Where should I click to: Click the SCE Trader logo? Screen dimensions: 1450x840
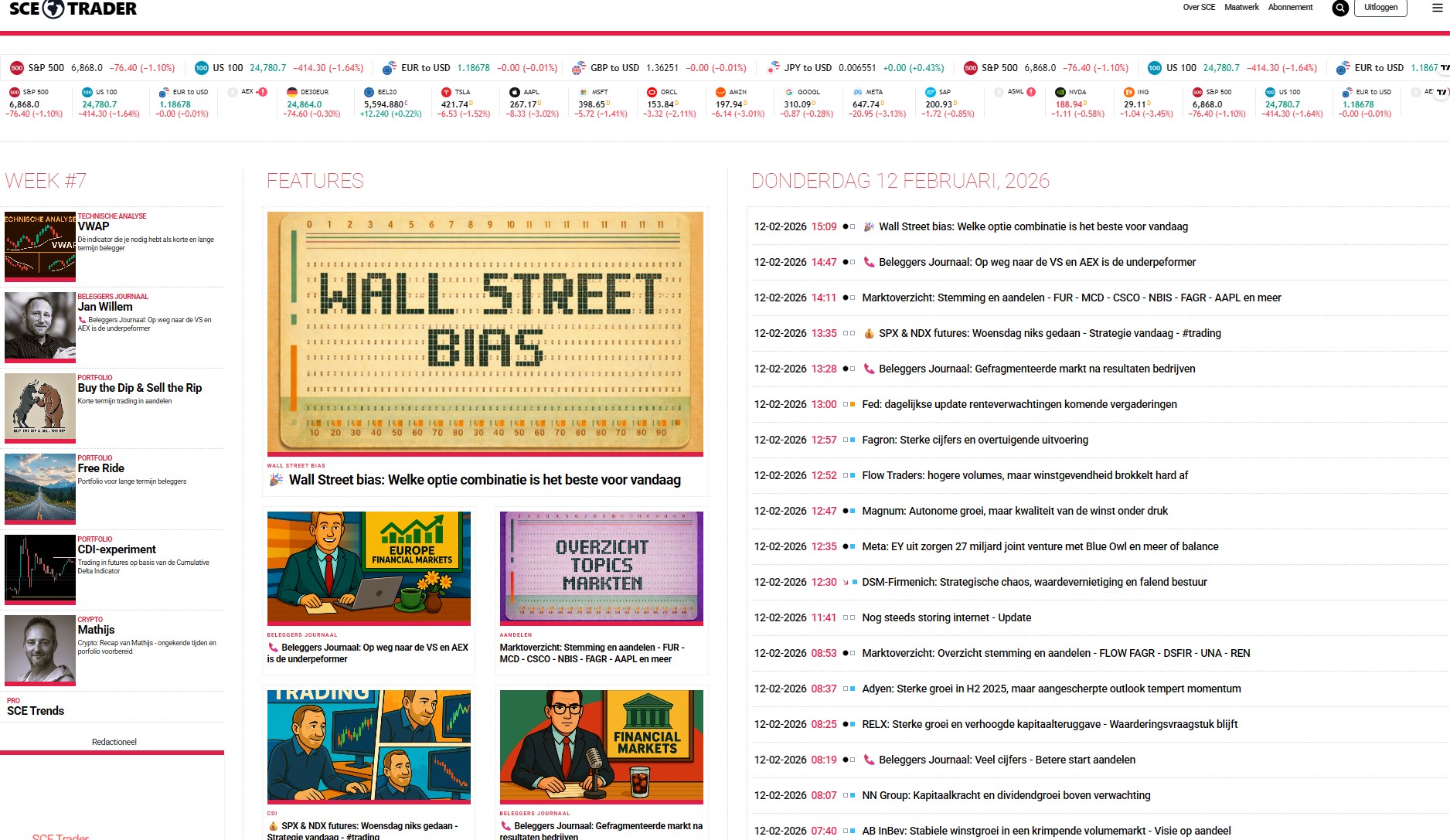pyautogui.click(x=73, y=9)
